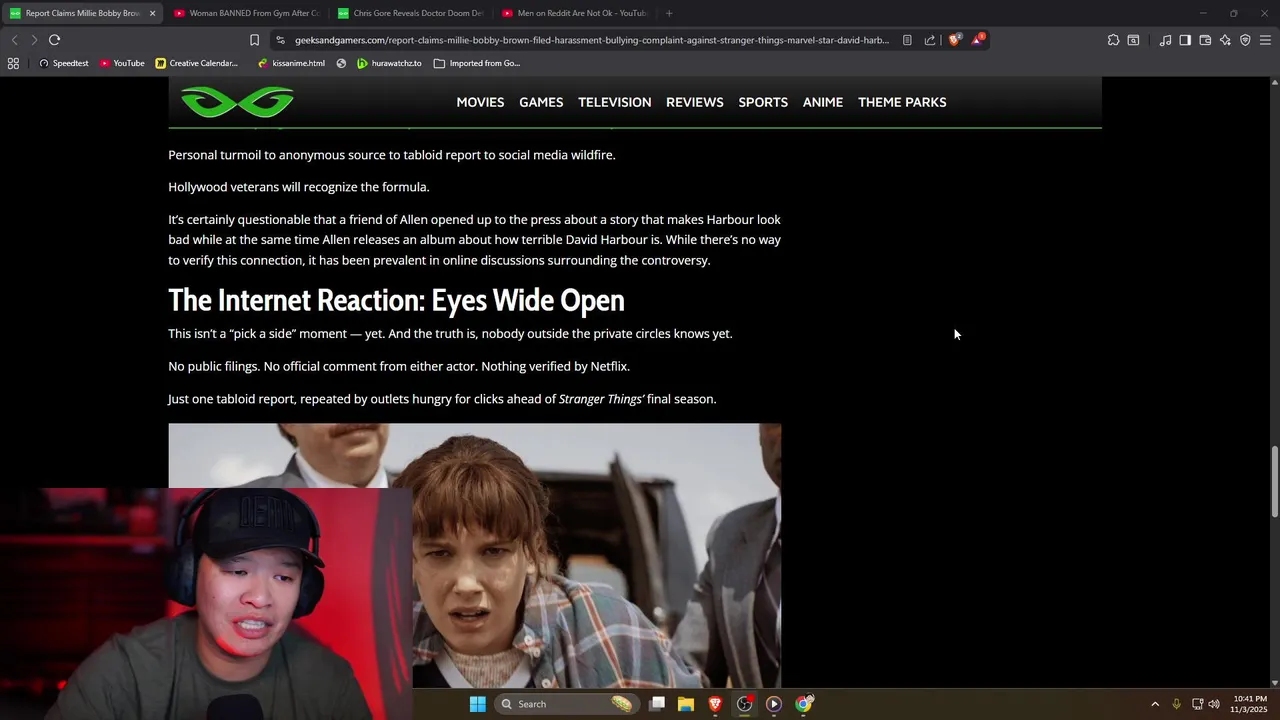Open the browser main hamburger menu
1280x720 pixels.
[x=1265, y=40]
